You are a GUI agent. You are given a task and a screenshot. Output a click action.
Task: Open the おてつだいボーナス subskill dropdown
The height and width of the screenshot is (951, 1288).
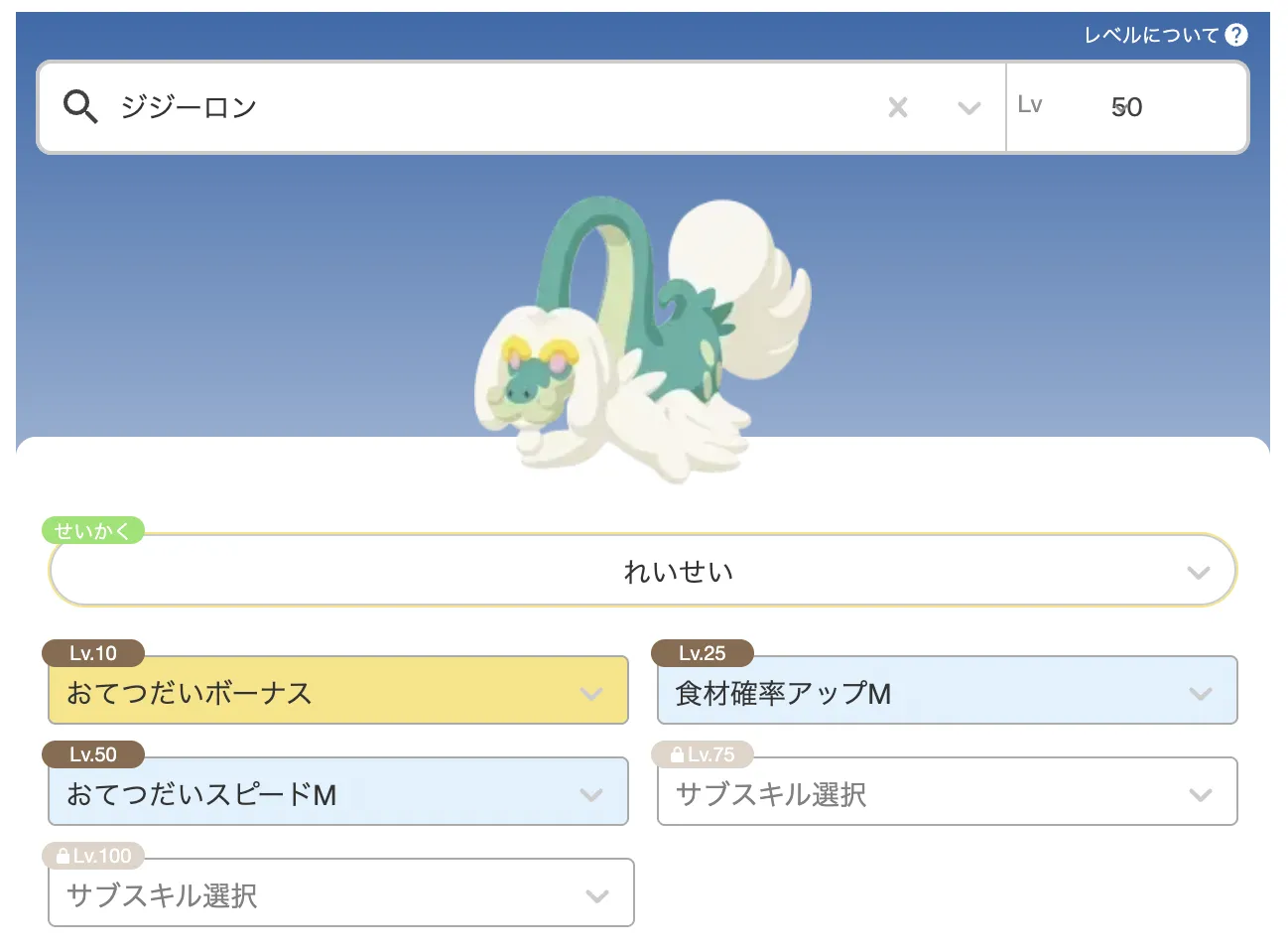338,691
